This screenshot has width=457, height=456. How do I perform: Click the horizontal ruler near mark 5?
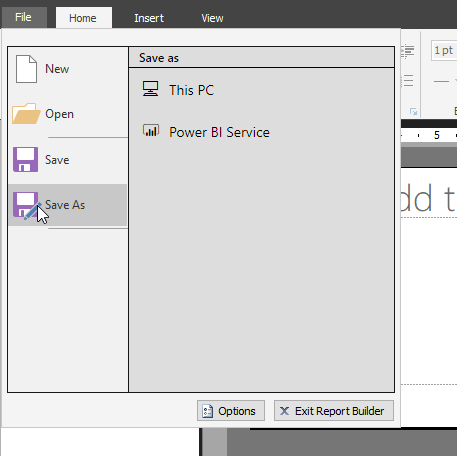[437, 135]
